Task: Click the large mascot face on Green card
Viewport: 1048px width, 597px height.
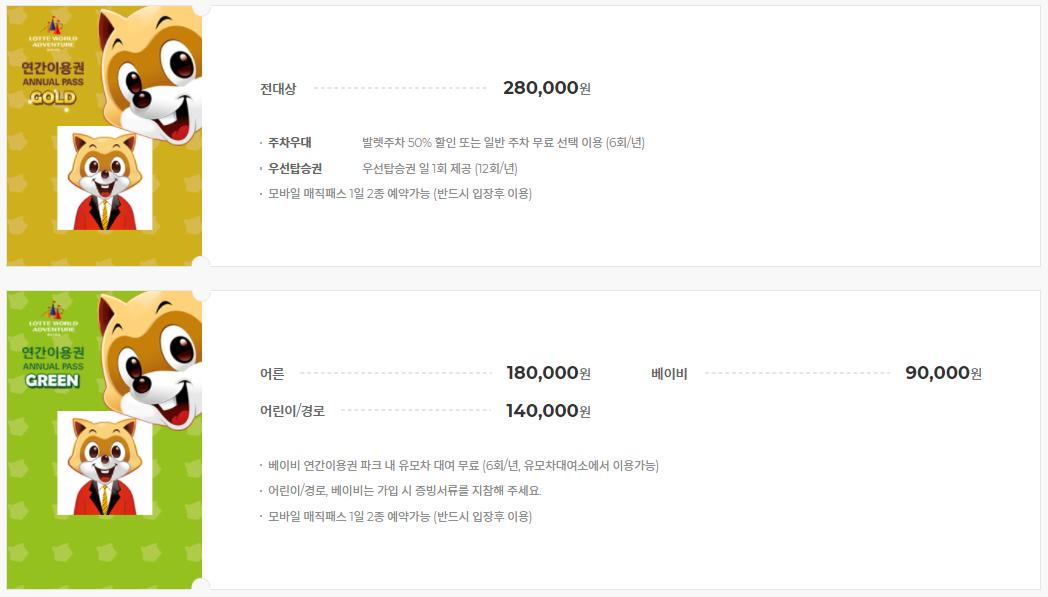Action: [x=150, y=360]
